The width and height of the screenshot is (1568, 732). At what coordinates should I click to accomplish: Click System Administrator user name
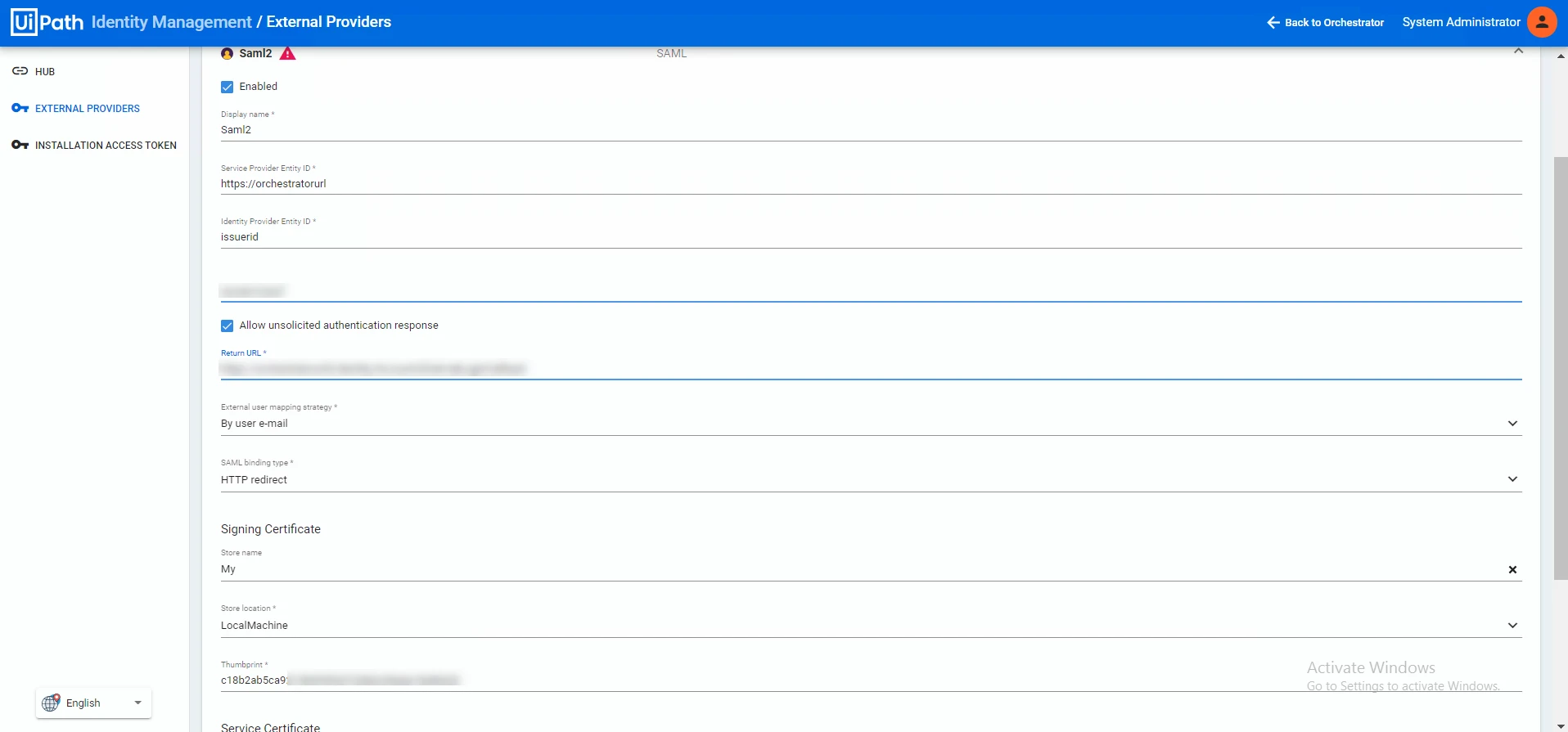1461,22
